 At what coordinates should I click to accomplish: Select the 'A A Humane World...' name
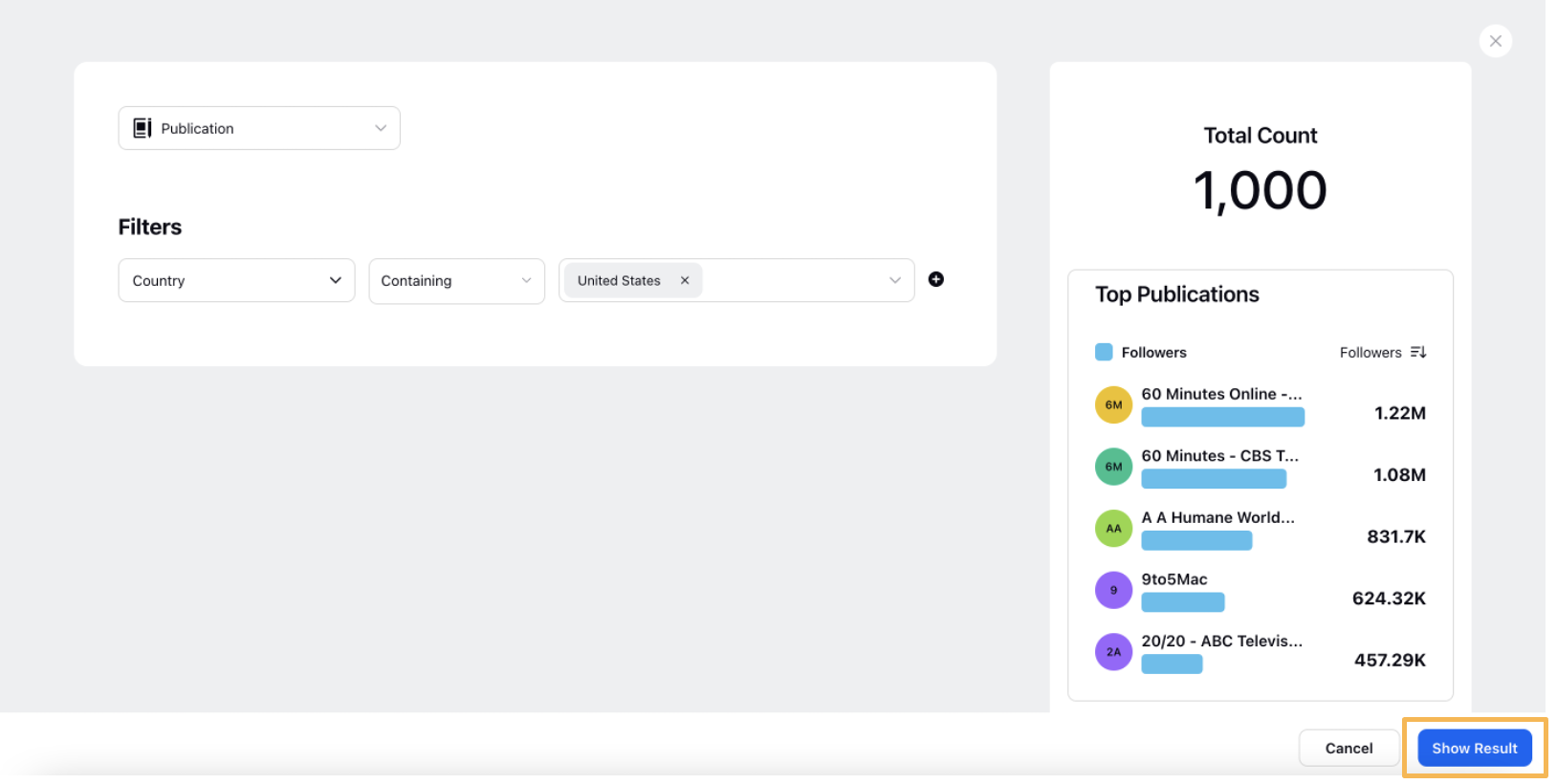coord(1217,517)
